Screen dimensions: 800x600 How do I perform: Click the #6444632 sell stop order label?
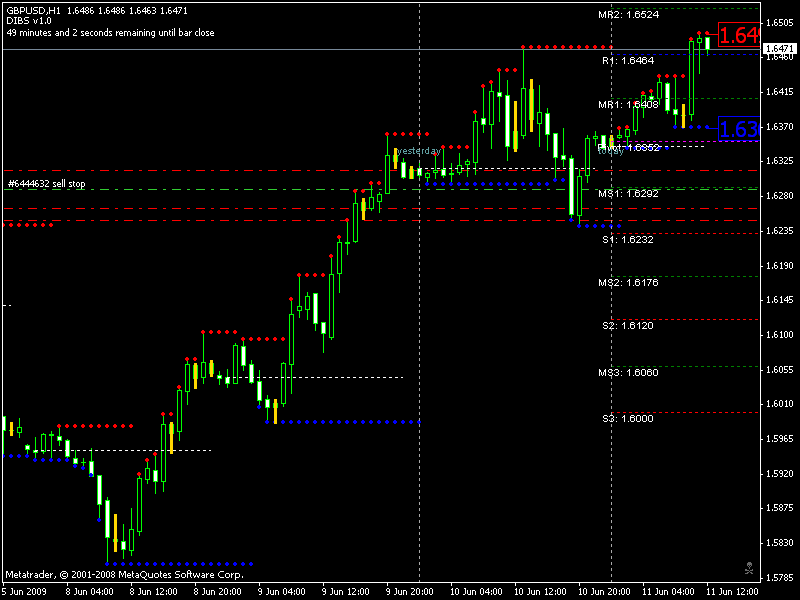click(48, 184)
